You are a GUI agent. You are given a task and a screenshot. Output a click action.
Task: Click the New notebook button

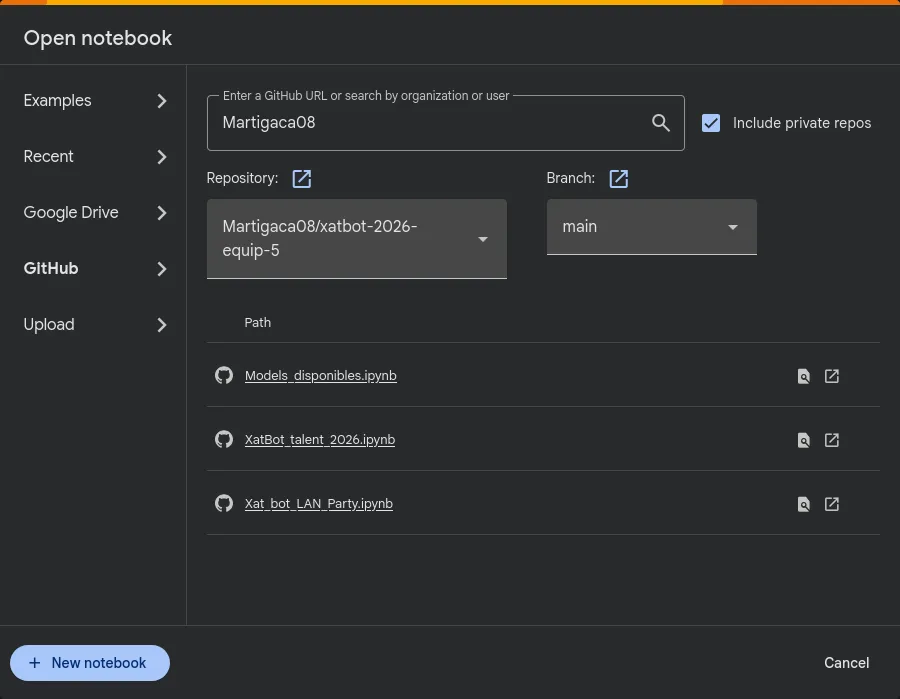point(90,663)
